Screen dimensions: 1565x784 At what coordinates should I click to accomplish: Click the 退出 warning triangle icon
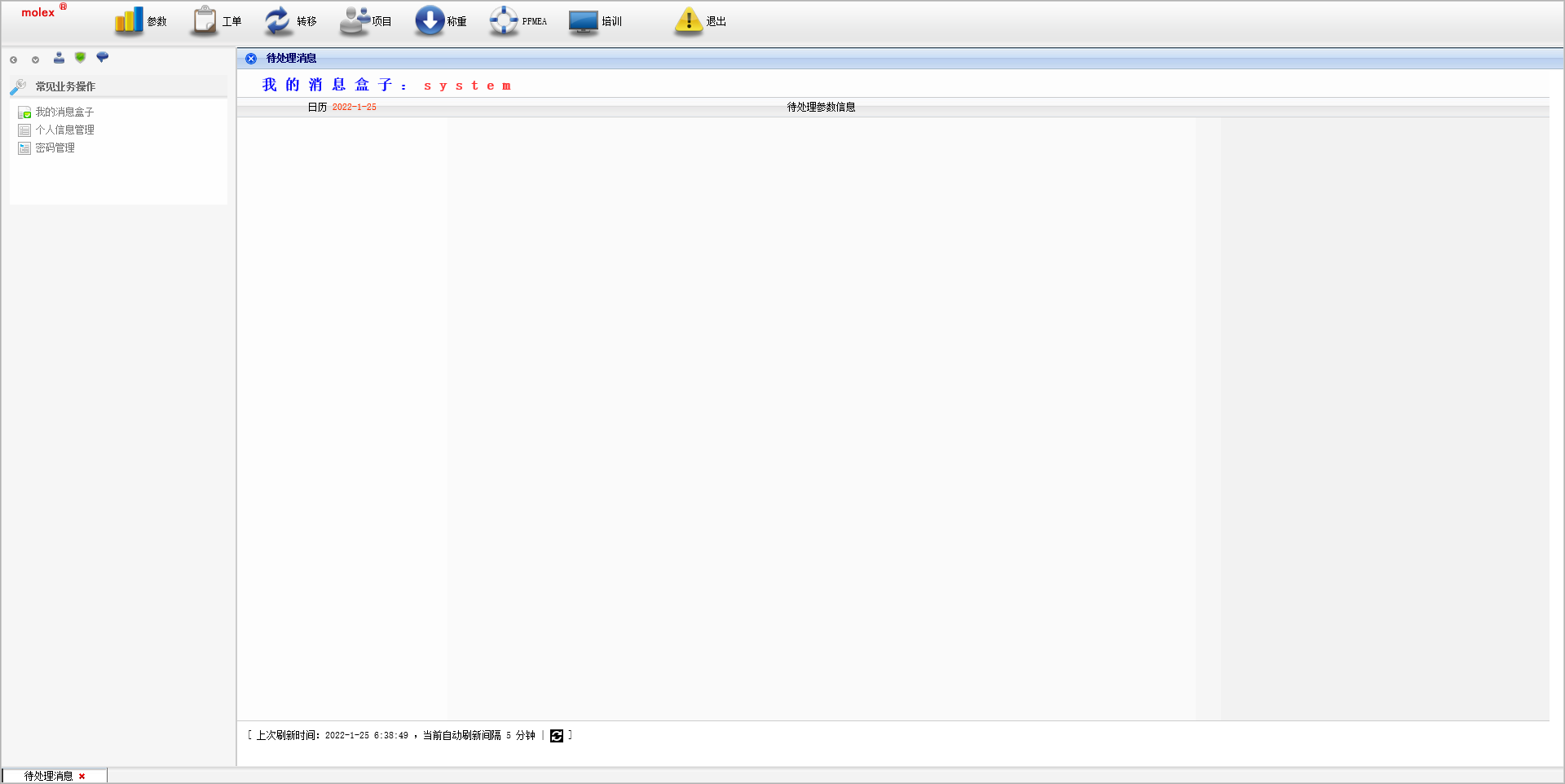coord(689,21)
